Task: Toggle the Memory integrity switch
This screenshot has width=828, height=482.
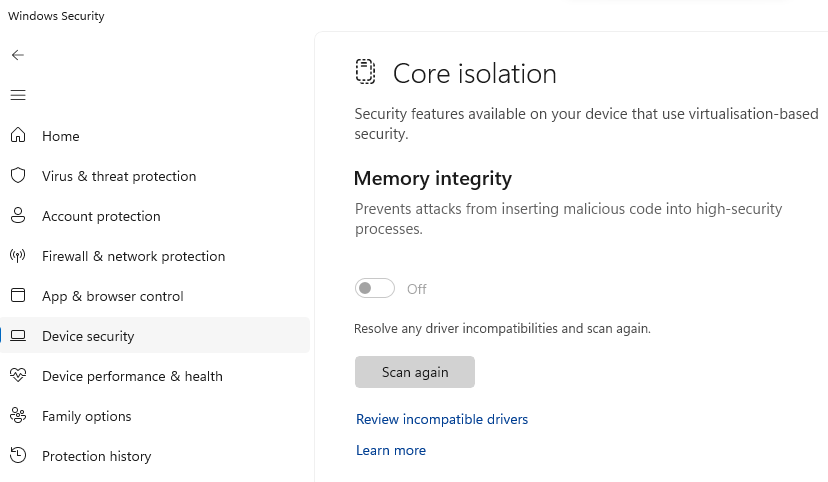Action: [x=375, y=289]
